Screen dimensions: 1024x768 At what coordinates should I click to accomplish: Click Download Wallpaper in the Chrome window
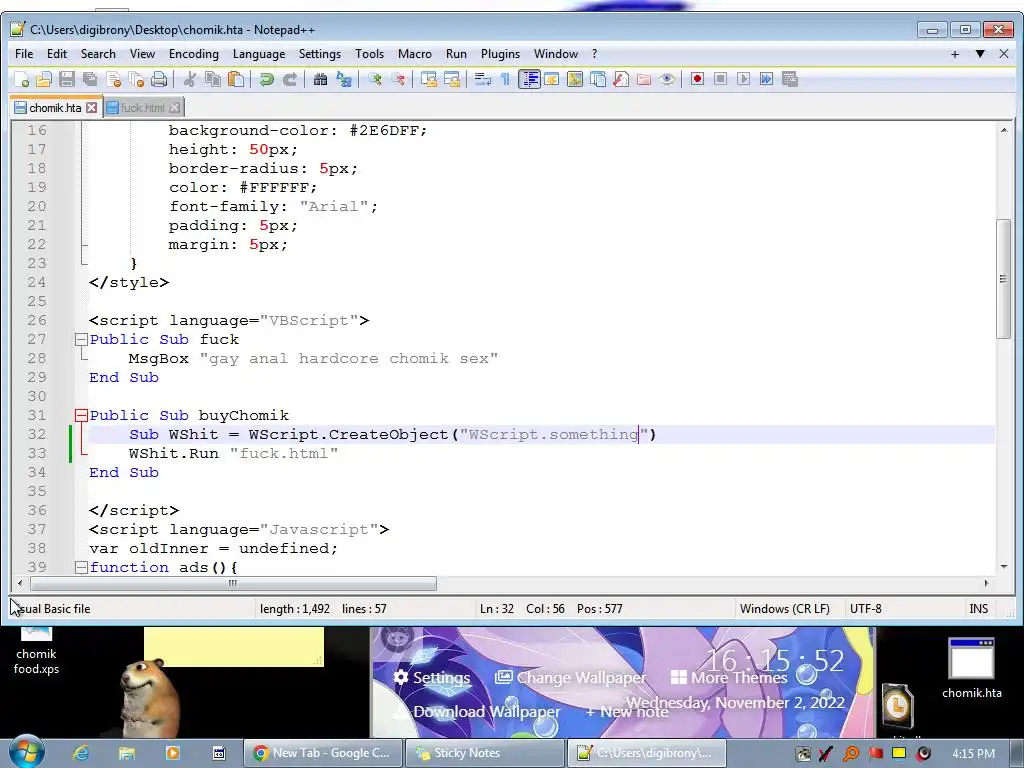[x=477, y=712]
